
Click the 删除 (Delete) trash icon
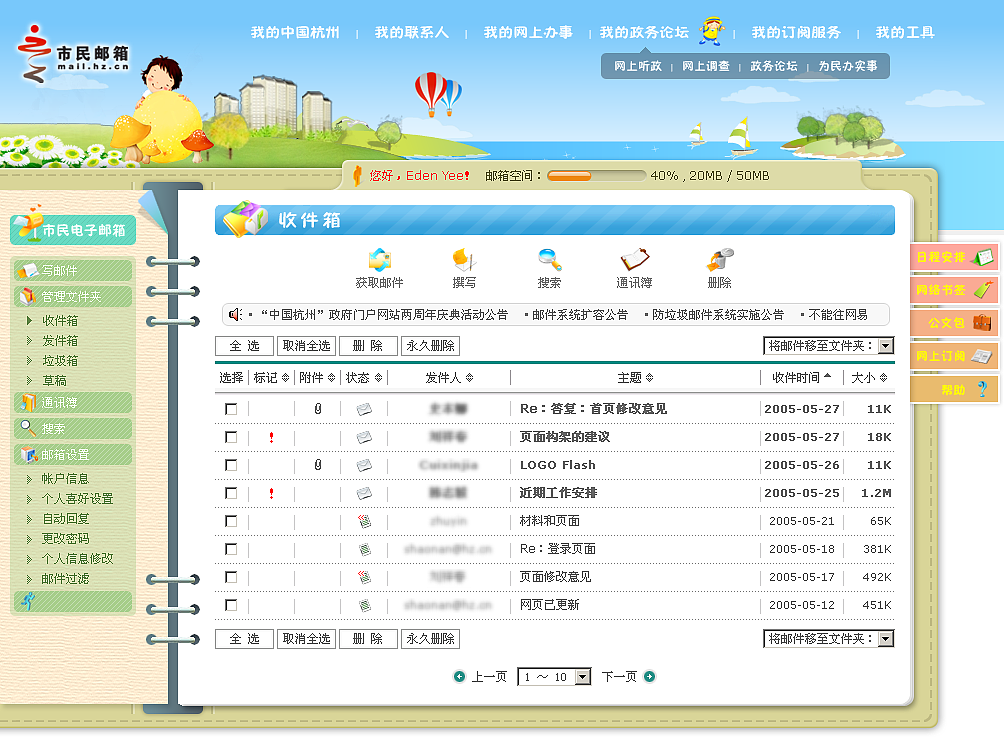point(720,261)
